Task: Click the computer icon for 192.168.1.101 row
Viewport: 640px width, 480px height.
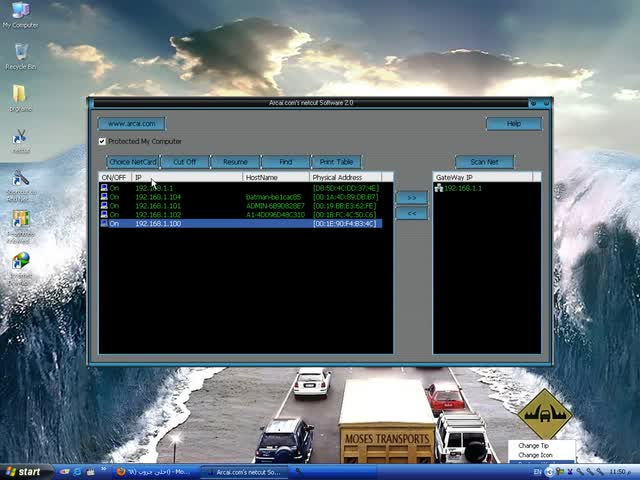Action: pos(104,206)
